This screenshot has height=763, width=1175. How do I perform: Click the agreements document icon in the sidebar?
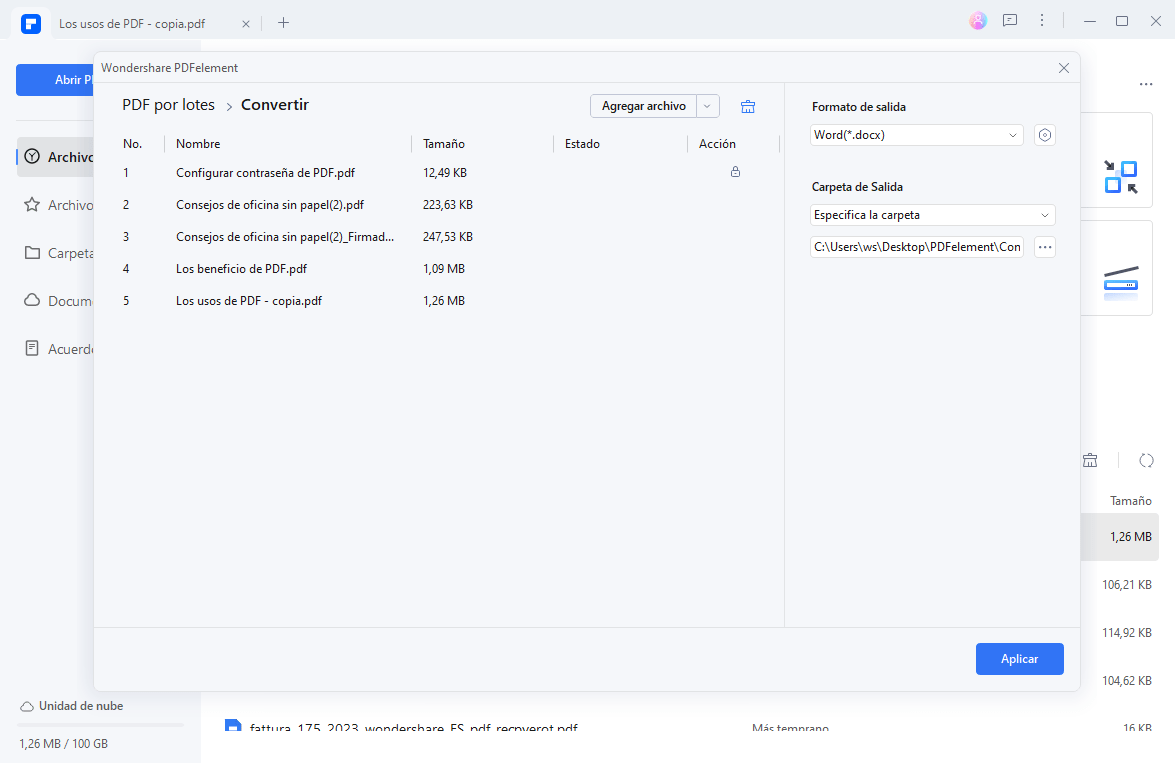[x=32, y=349]
